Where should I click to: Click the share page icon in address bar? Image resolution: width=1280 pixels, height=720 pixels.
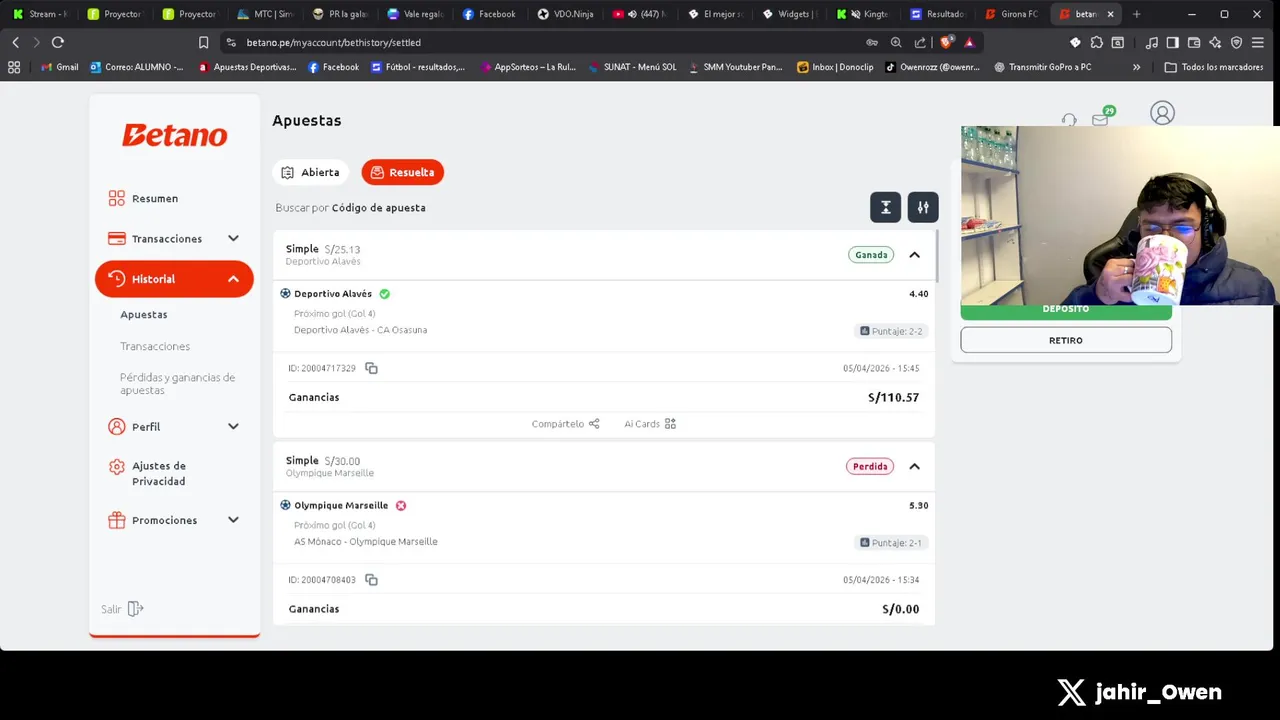click(920, 42)
